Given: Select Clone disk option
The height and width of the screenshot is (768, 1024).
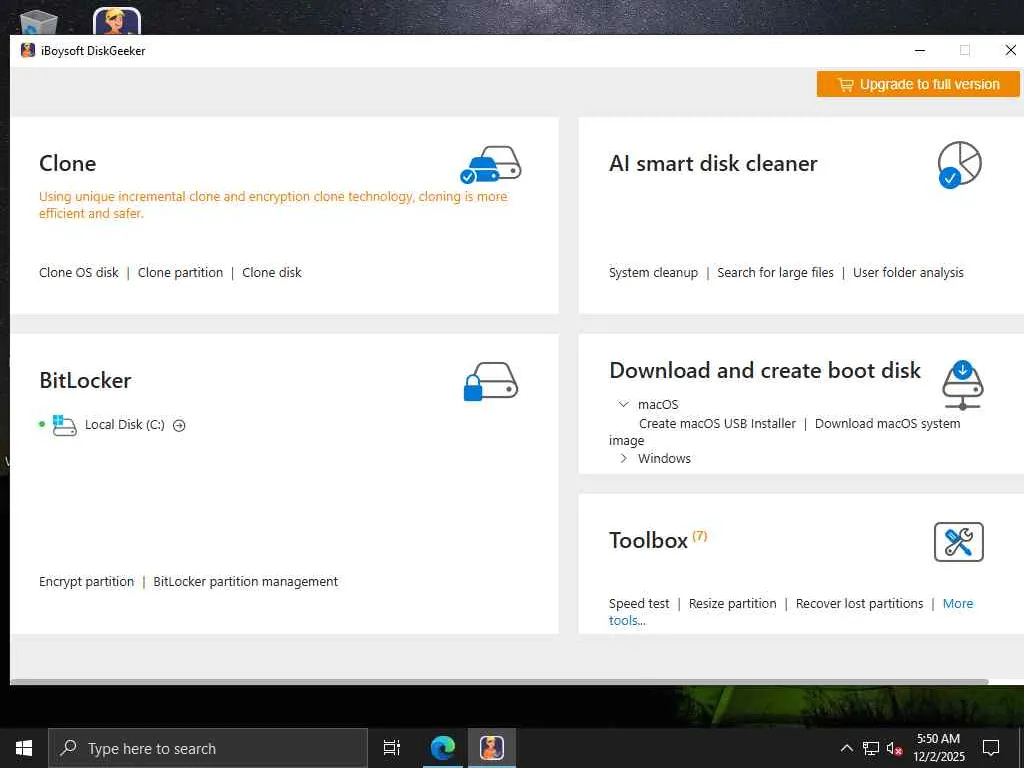Looking at the screenshot, I should [x=272, y=272].
